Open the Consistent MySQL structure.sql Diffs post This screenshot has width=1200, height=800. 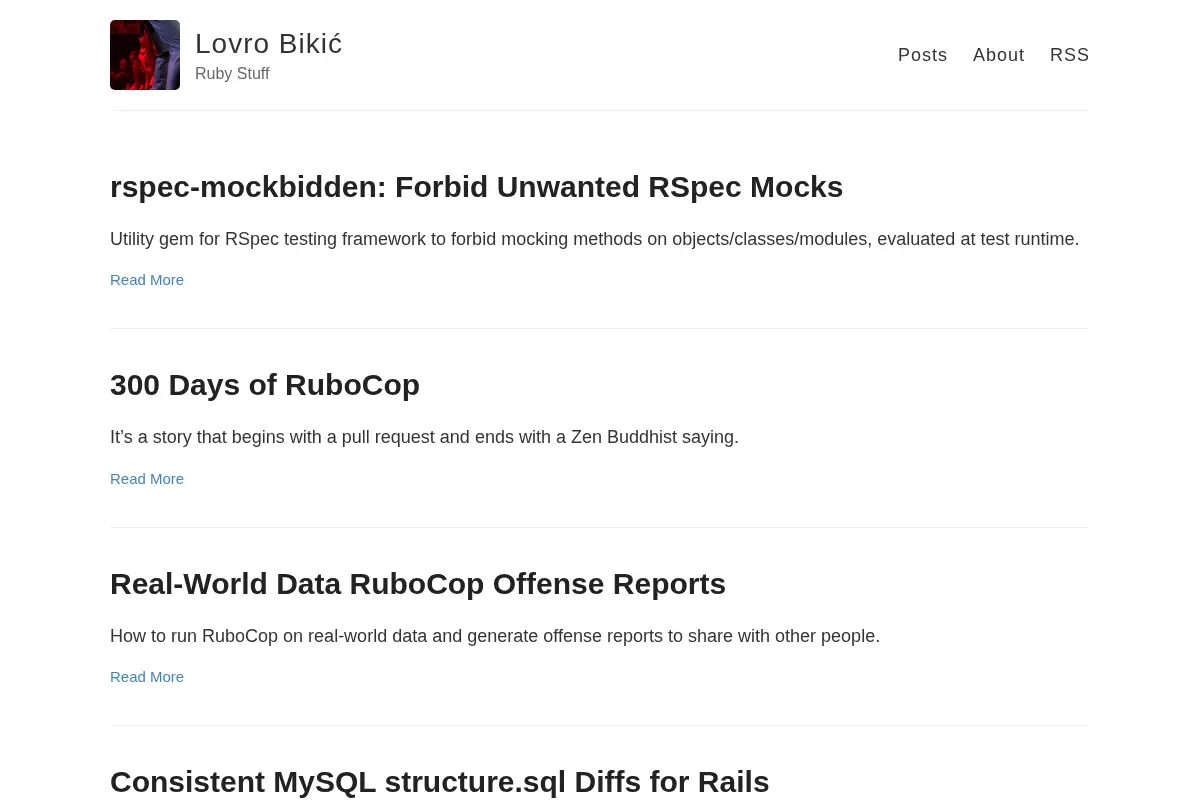(x=439, y=782)
